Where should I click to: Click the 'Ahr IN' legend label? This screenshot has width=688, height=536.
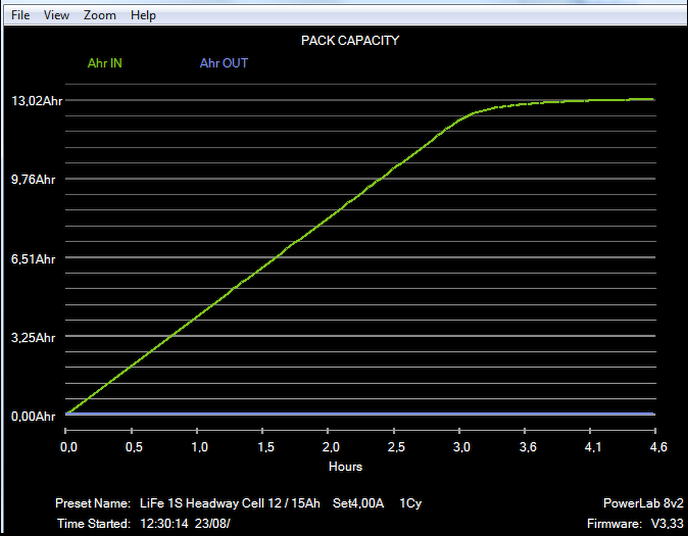tap(104, 63)
